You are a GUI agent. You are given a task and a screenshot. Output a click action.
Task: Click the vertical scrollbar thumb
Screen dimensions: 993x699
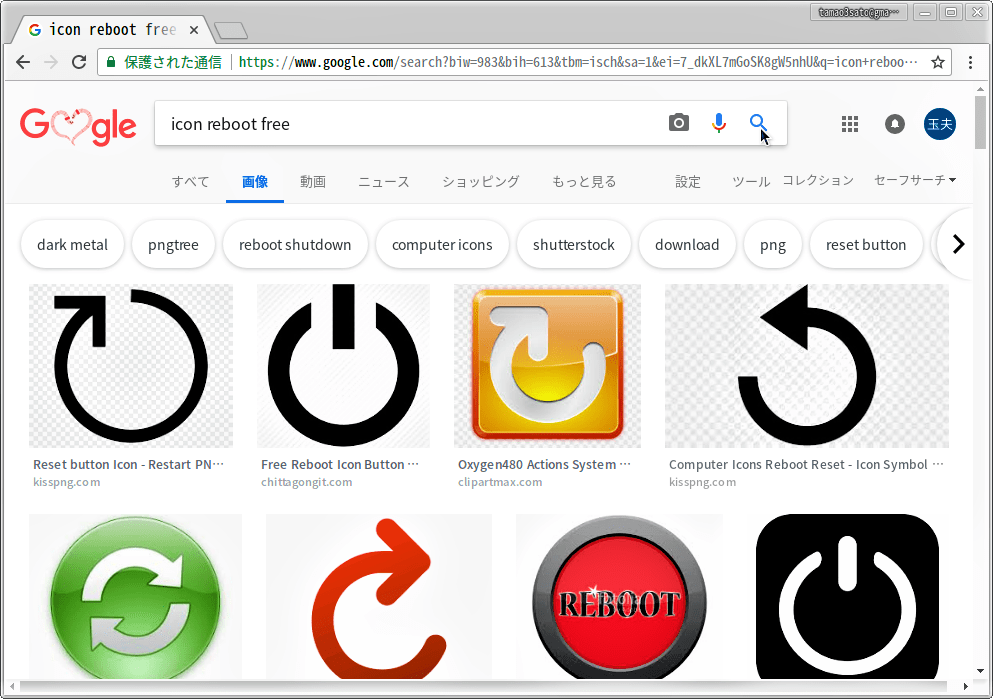coord(980,122)
